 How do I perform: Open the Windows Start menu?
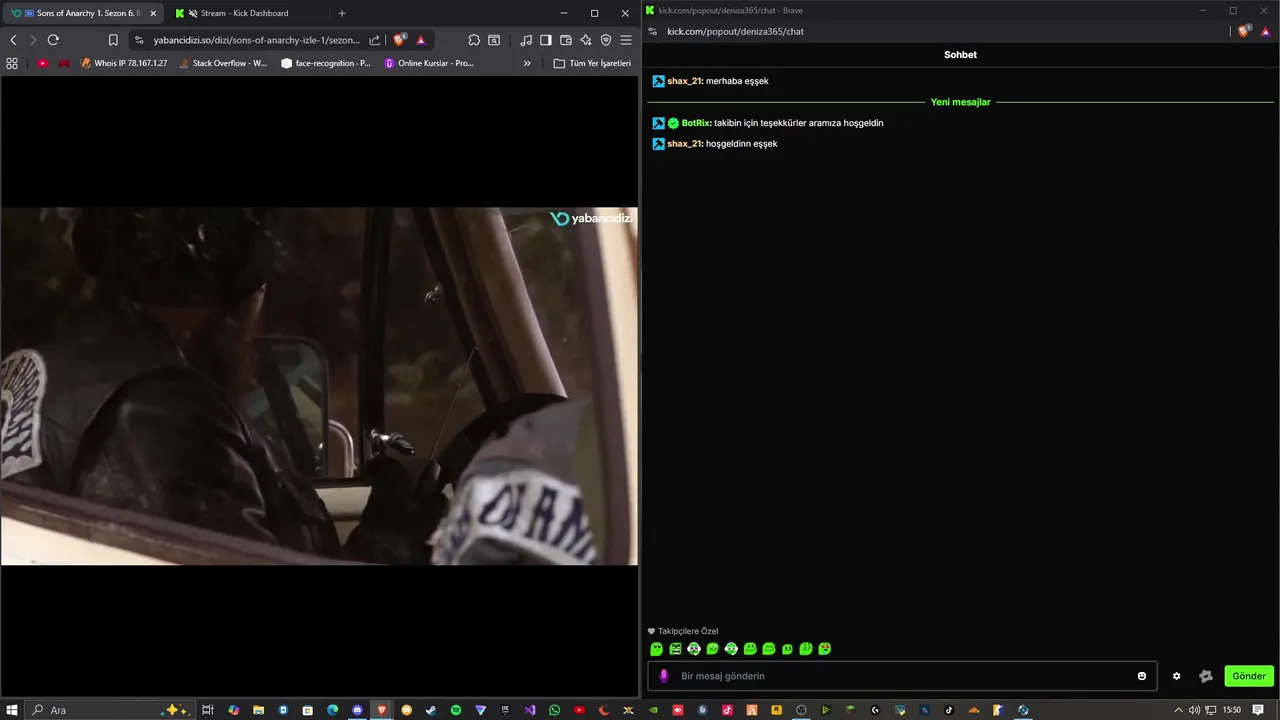[12, 710]
